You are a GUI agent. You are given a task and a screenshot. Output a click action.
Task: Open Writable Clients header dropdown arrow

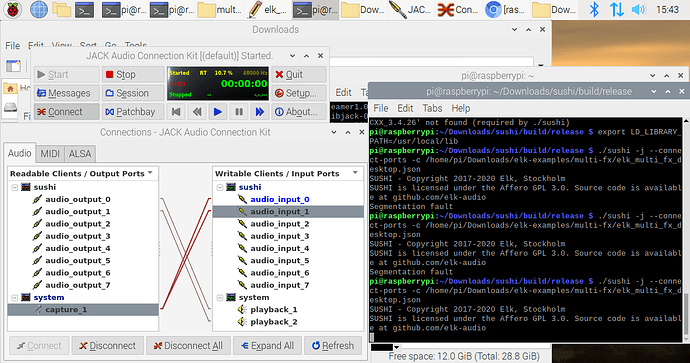pos(355,173)
